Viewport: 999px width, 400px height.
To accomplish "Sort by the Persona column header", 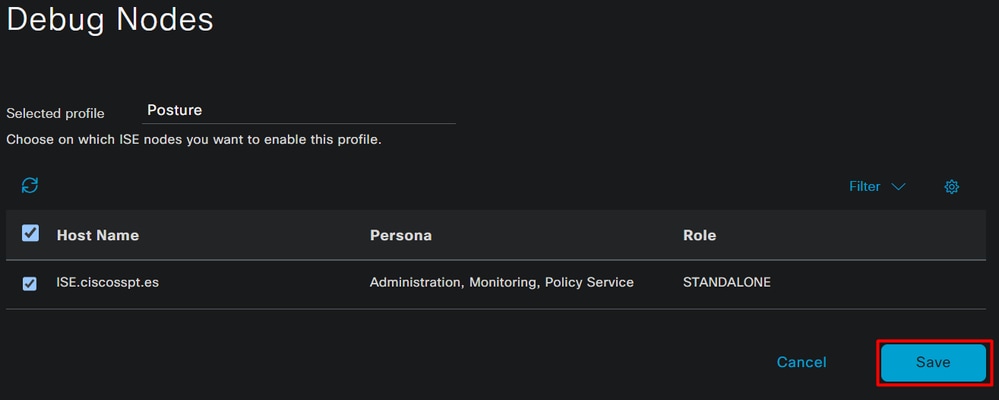I will (401, 236).
